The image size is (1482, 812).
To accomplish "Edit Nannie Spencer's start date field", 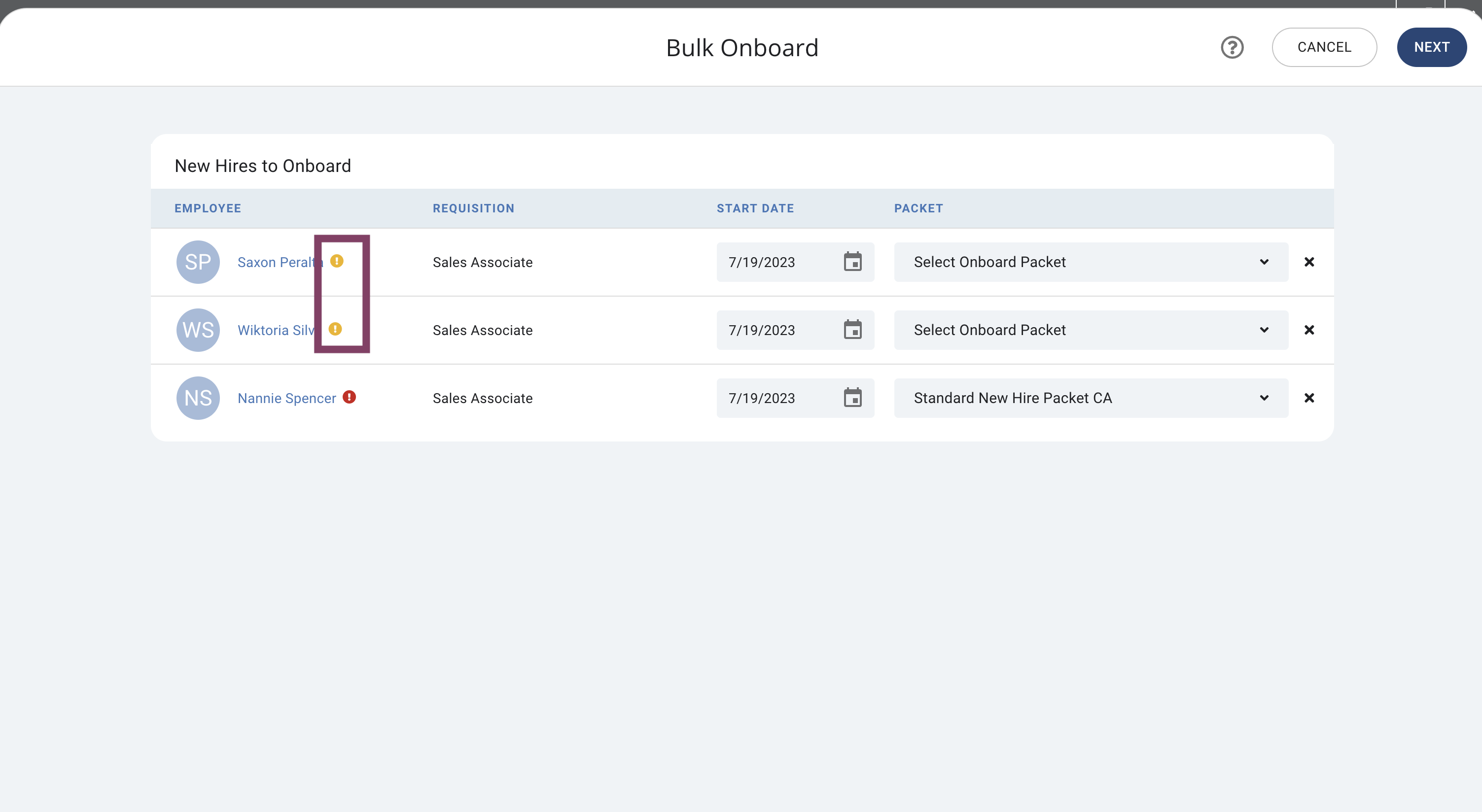I will coord(795,398).
